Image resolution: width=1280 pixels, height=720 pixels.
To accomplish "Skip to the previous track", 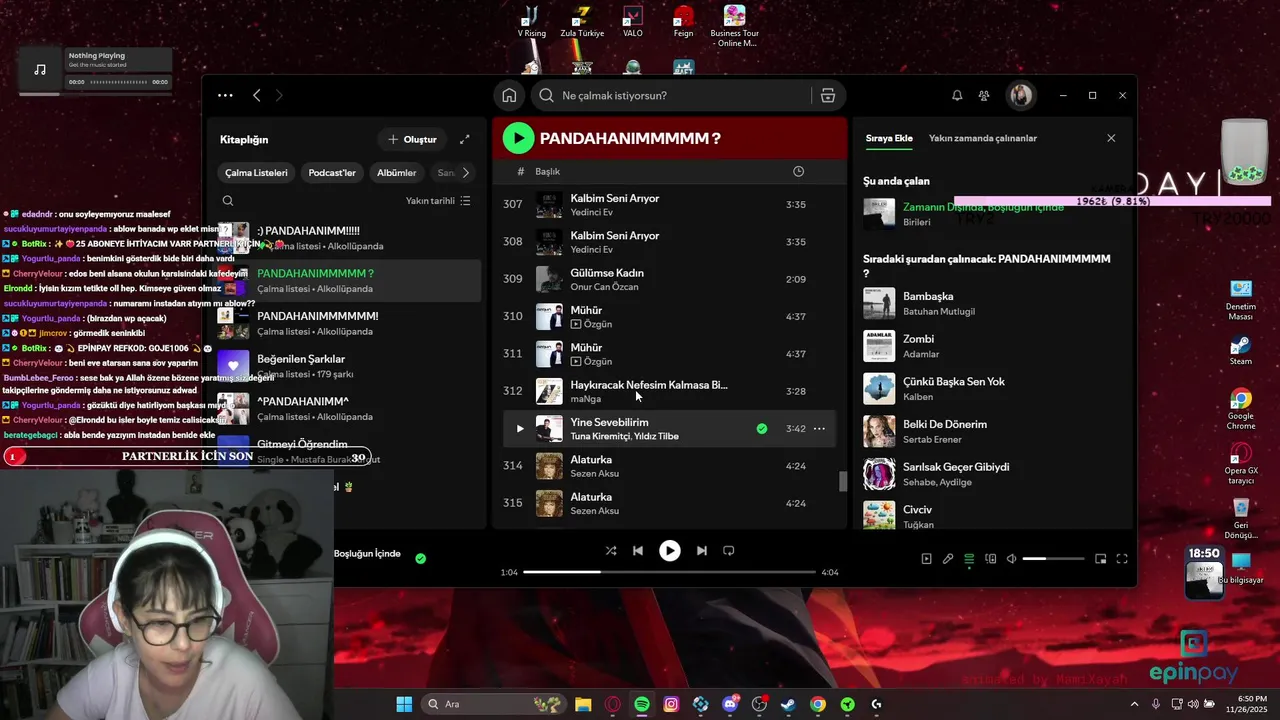I will (x=638, y=551).
